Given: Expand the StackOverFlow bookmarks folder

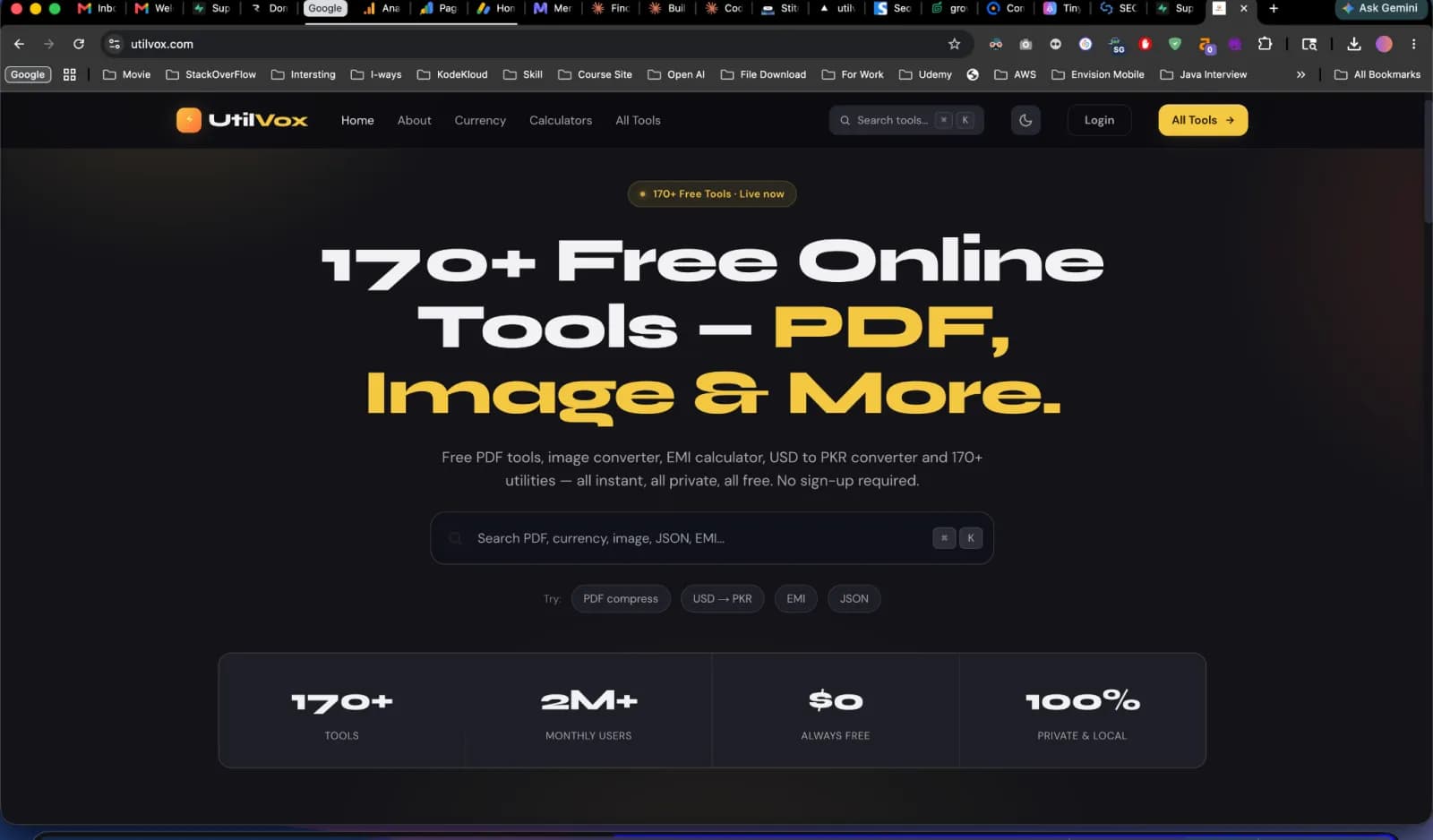Looking at the screenshot, I should point(210,74).
